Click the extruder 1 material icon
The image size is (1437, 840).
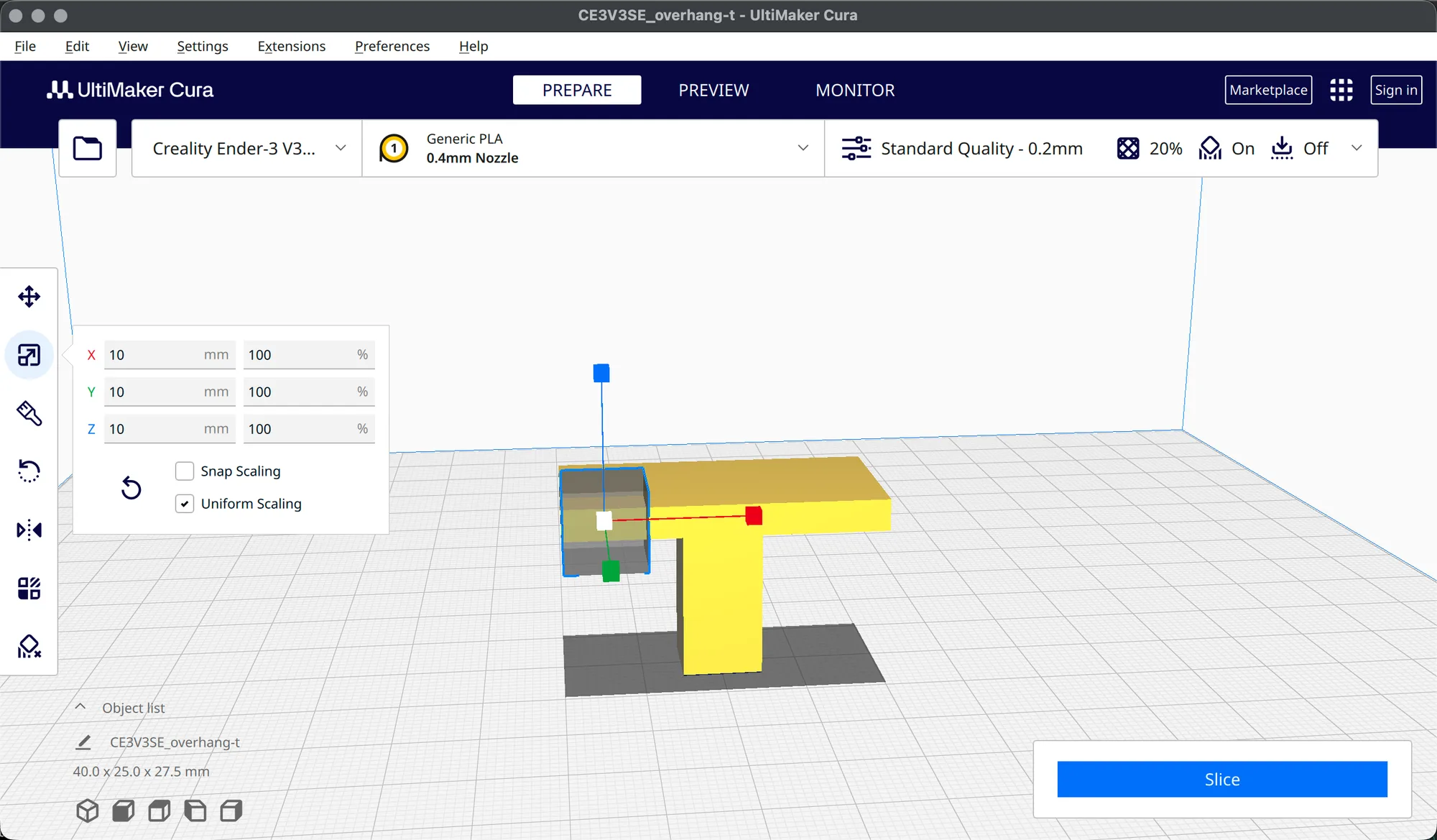click(x=394, y=148)
